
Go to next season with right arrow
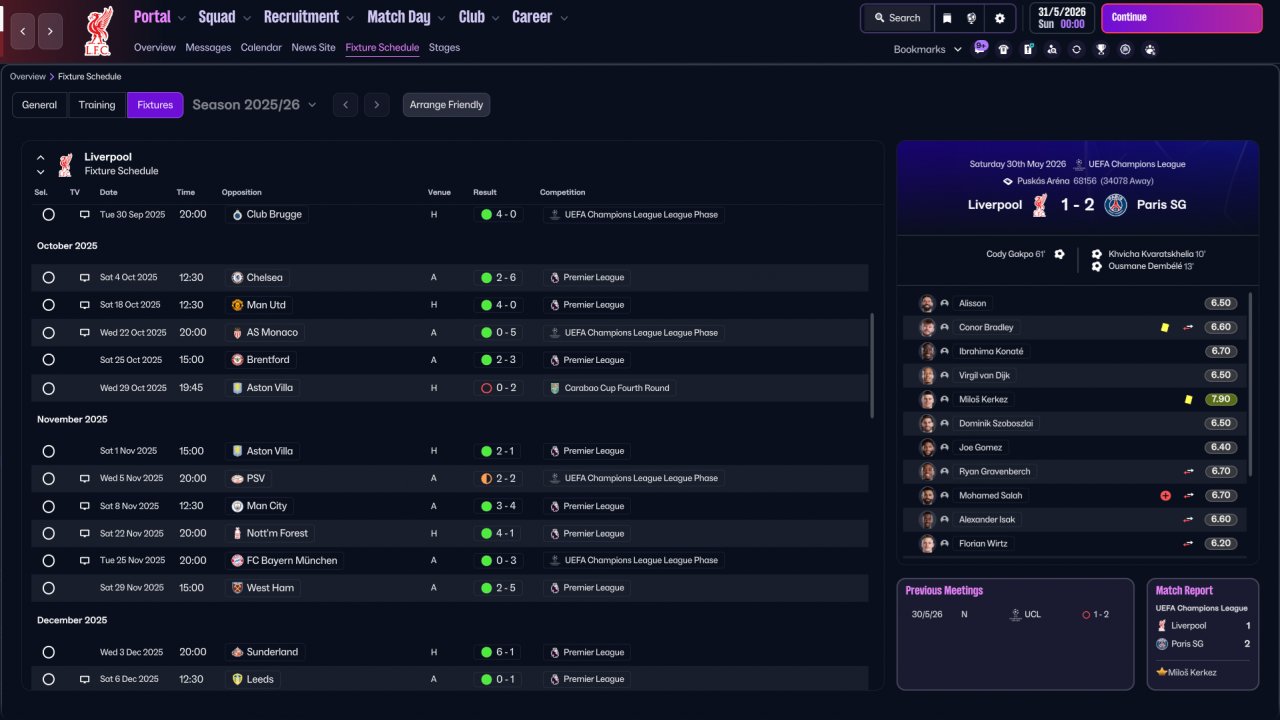tap(376, 105)
